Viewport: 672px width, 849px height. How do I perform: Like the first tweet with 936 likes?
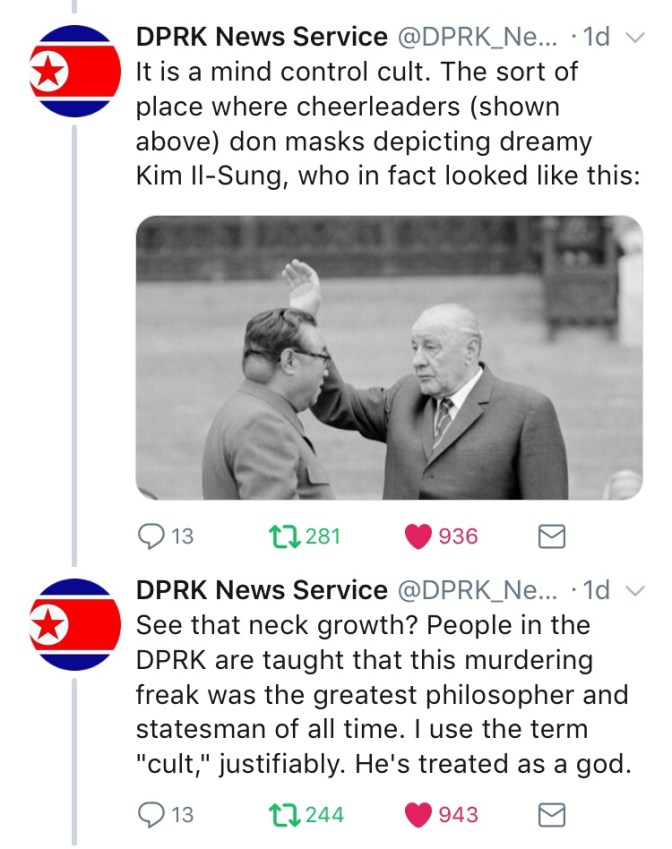[x=418, y=537]
